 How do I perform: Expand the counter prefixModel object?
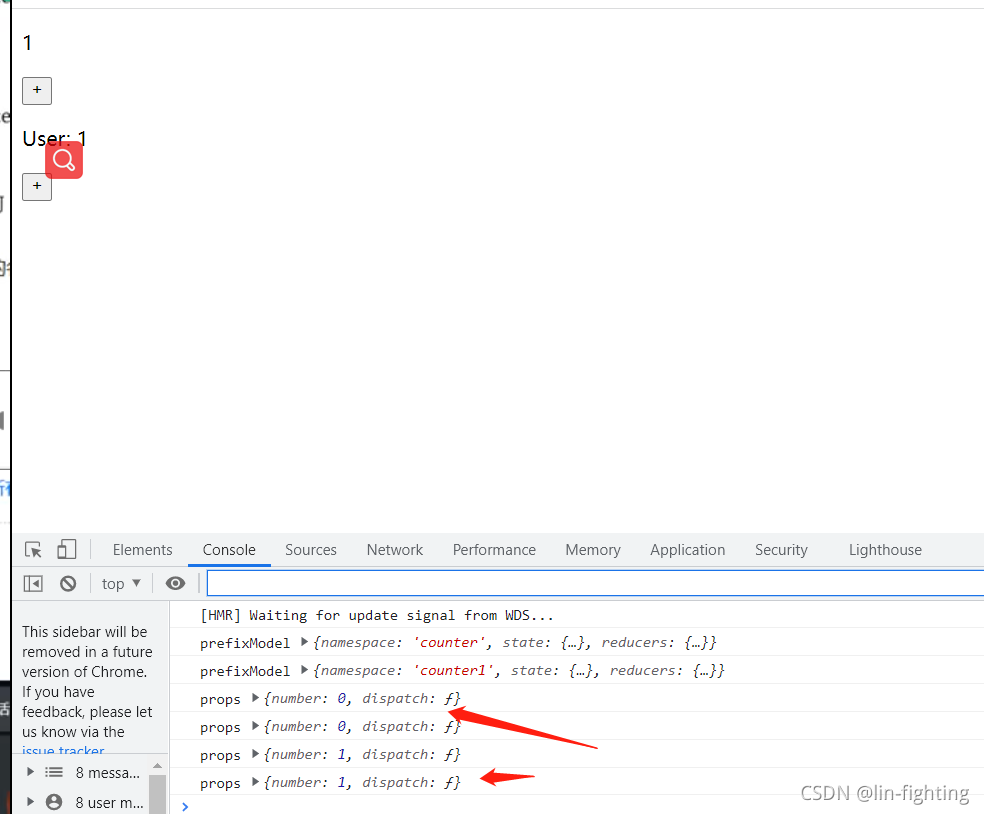304,641
